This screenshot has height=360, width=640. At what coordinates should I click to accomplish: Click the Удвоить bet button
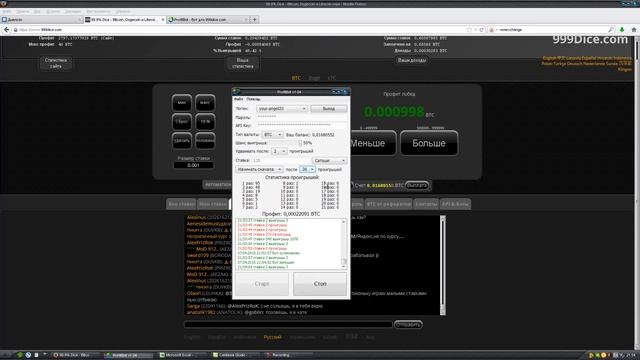[182, 140]
